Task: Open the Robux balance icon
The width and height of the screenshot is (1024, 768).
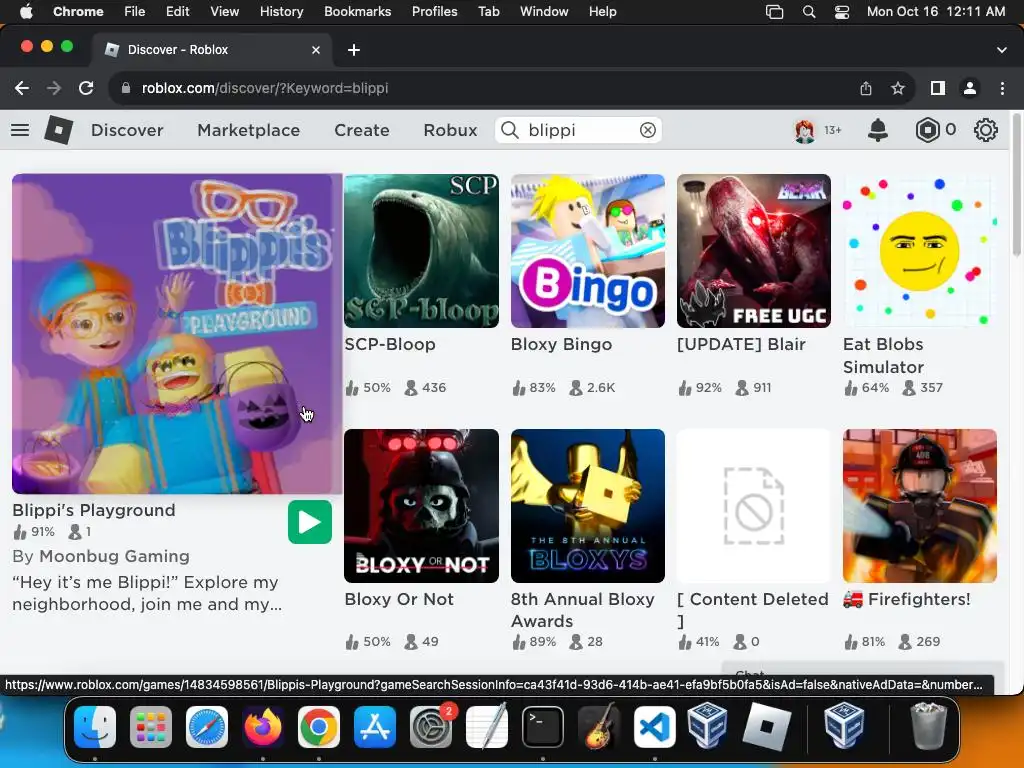Action: (927, 130)
